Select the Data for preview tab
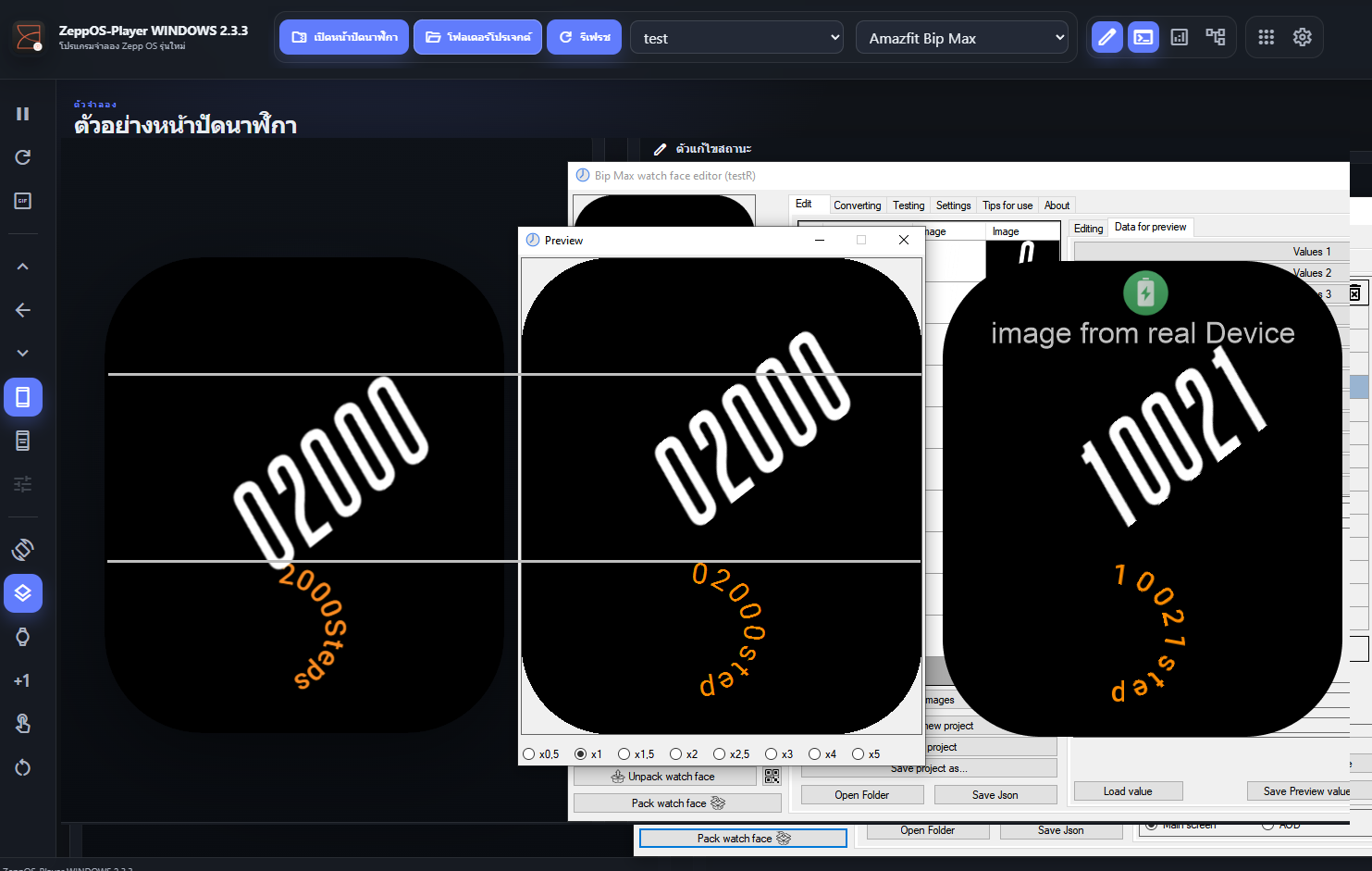Image resolution: width=1372 pixels, height=871 pixels. 1151,227
